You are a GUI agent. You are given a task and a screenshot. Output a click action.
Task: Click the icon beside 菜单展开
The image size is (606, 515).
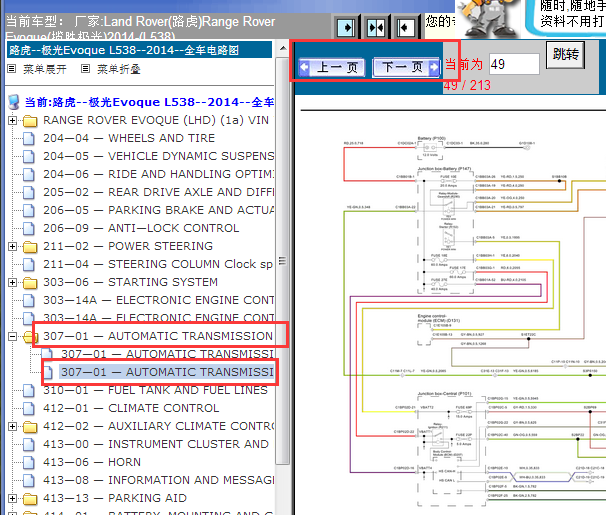[12, 69]
